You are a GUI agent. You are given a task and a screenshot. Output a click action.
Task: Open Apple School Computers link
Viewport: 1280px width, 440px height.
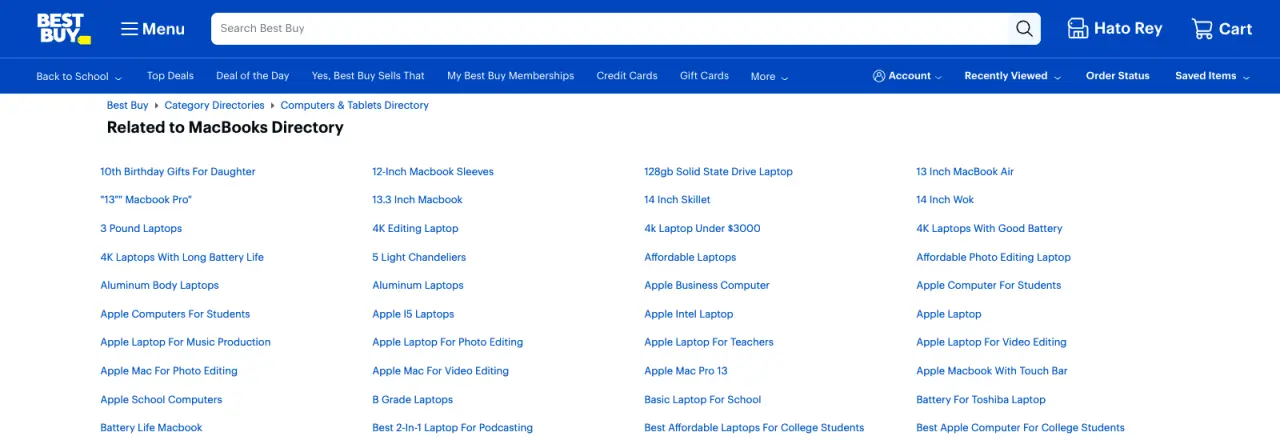161,401
